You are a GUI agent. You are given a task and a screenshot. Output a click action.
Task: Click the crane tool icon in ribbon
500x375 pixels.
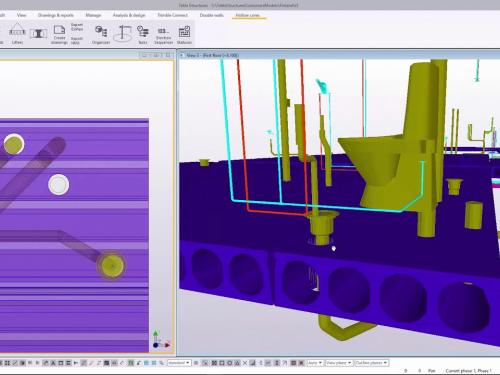coord(123,34)
